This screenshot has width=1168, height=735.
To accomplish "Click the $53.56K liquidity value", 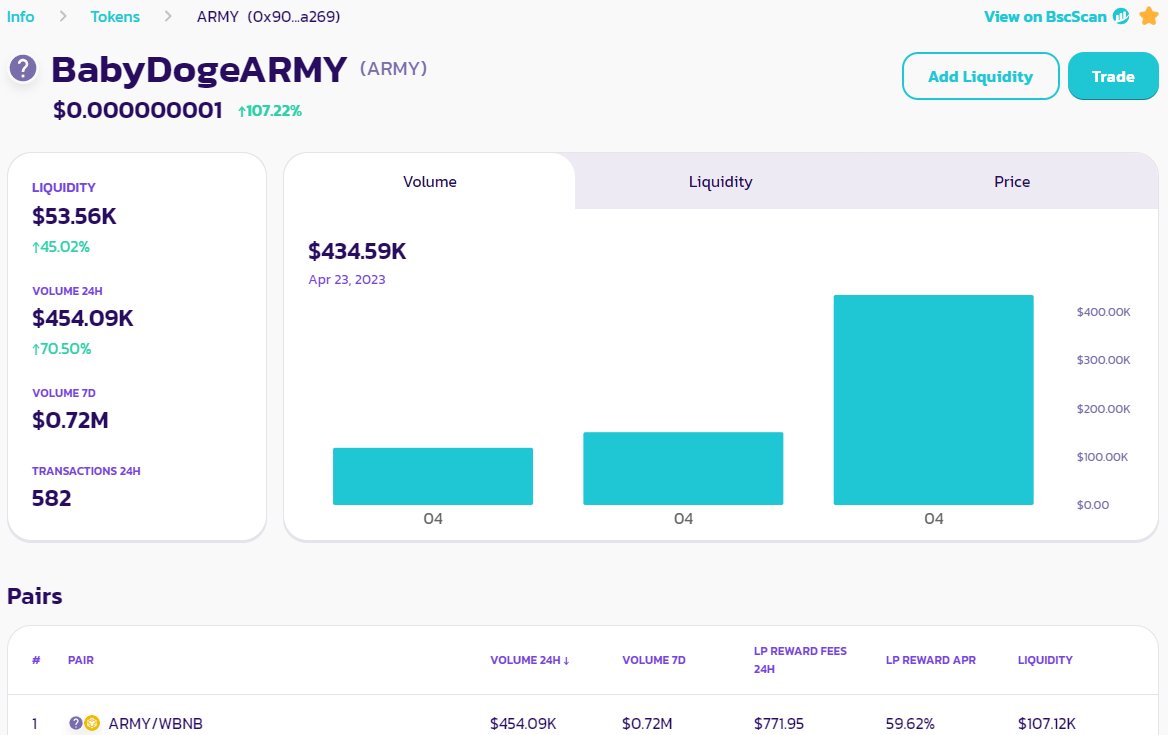I will click(74, 216).
